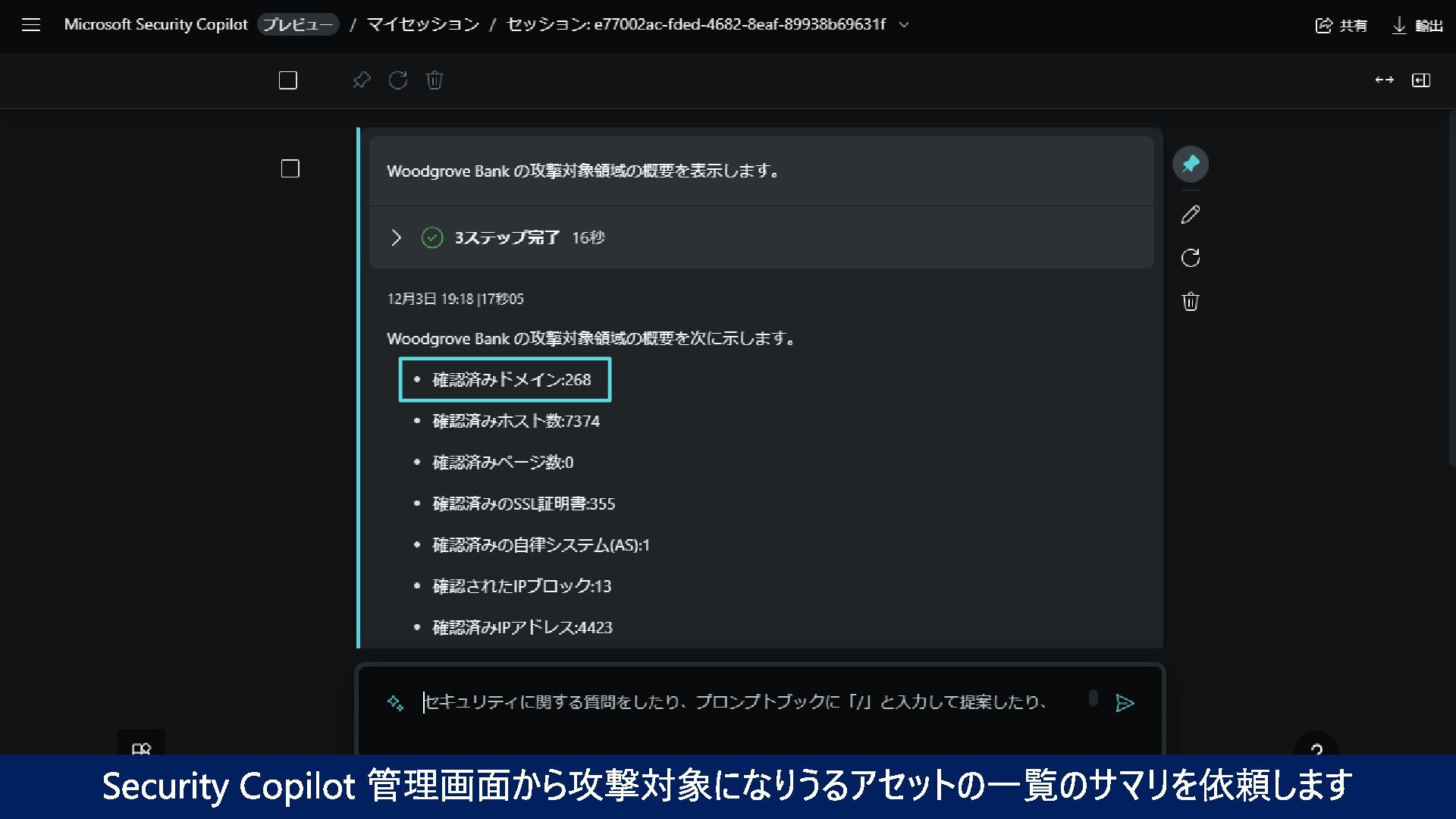Check the Woodgrove Bank prompt checkbox
Viewport: 1456px width, 819px height.
[x=290, y=168]
